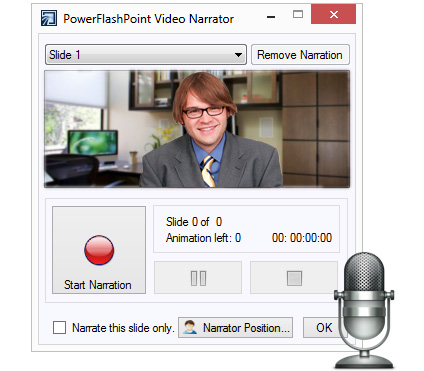The width and height of the screenshot is (424, 371).
Task: Click the 'Animation left: 0' text
Action: point(203,238)
